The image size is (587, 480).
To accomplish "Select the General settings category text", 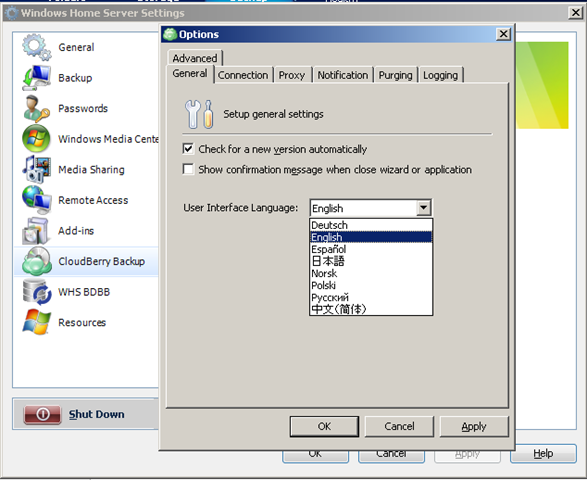I will point(76,47).
